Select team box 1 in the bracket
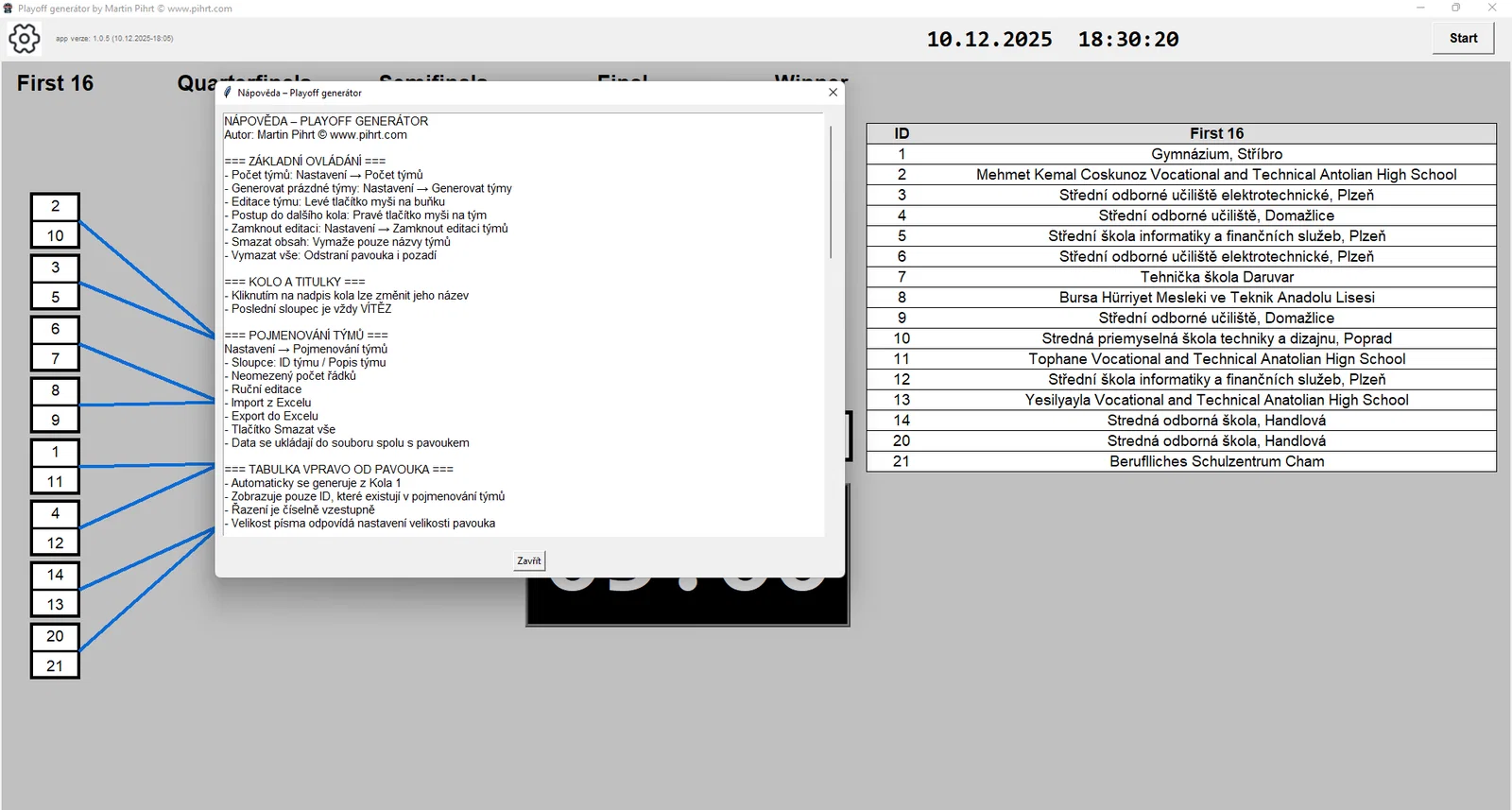 click(55, 453)
